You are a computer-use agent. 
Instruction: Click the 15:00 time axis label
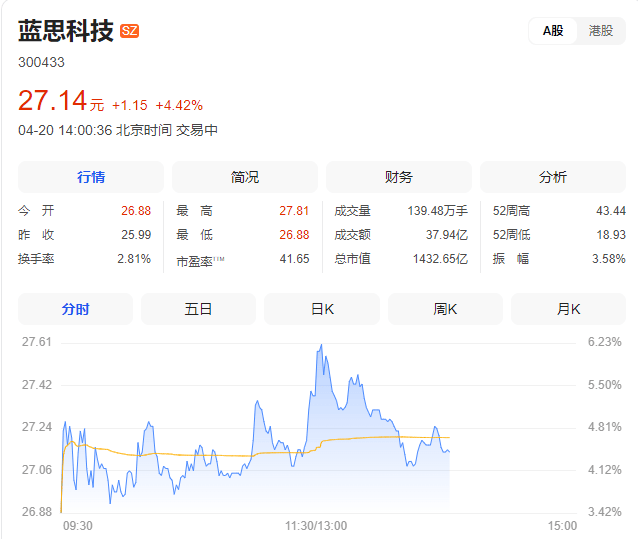click(x=562, y=526)
